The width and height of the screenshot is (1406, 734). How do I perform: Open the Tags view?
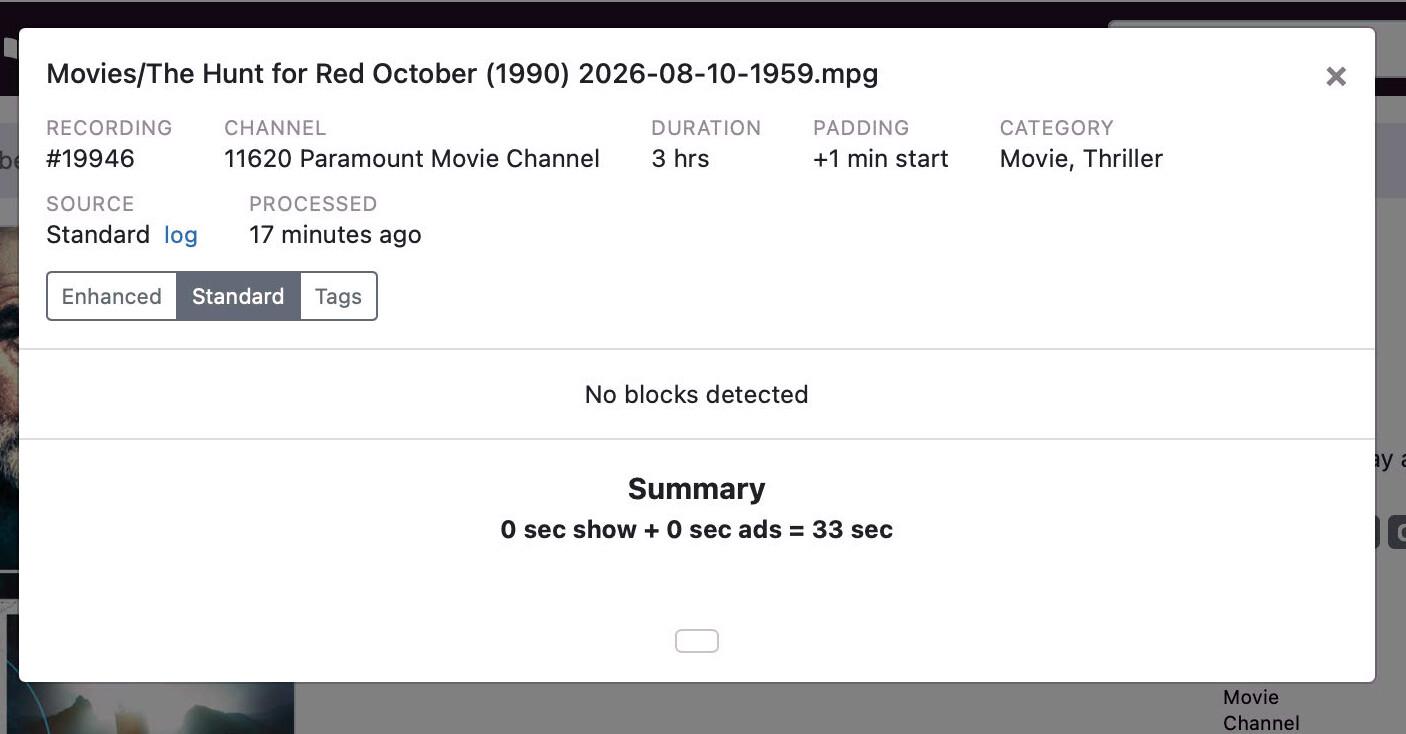pos(338,296)
